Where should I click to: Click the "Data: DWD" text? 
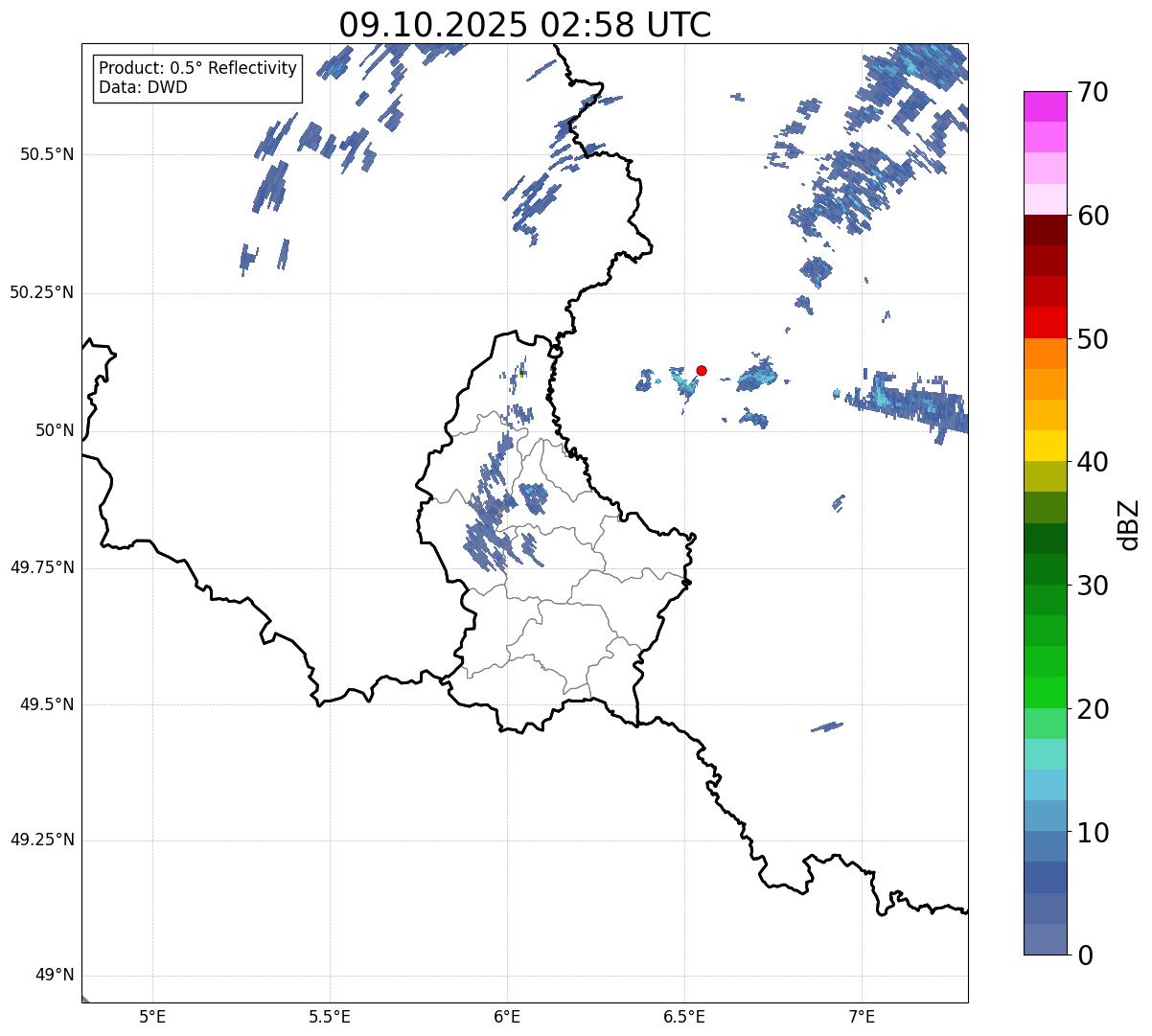click(143, 87)
